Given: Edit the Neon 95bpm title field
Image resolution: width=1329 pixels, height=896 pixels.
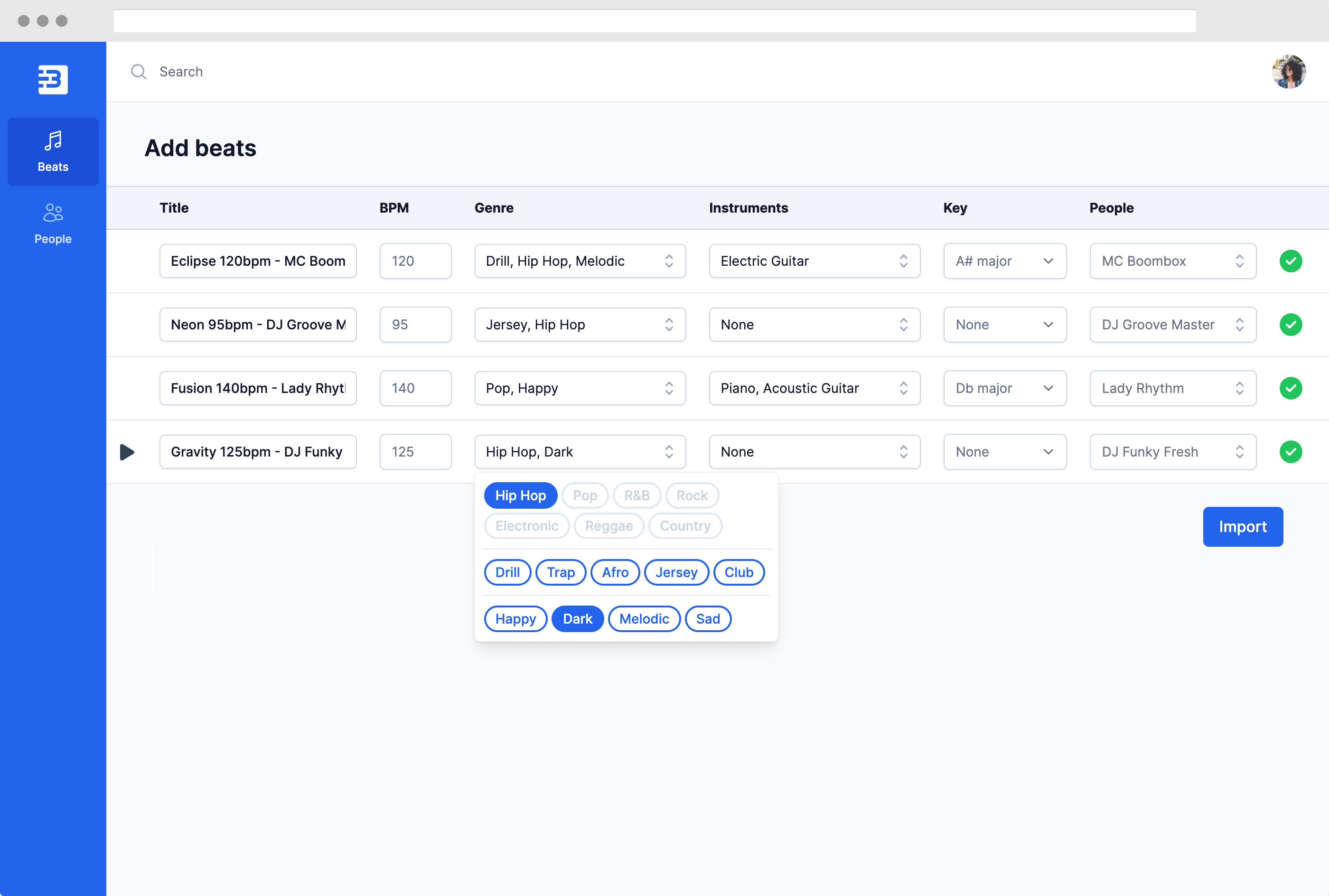Looking at the screenshot, I should (258, 325).
